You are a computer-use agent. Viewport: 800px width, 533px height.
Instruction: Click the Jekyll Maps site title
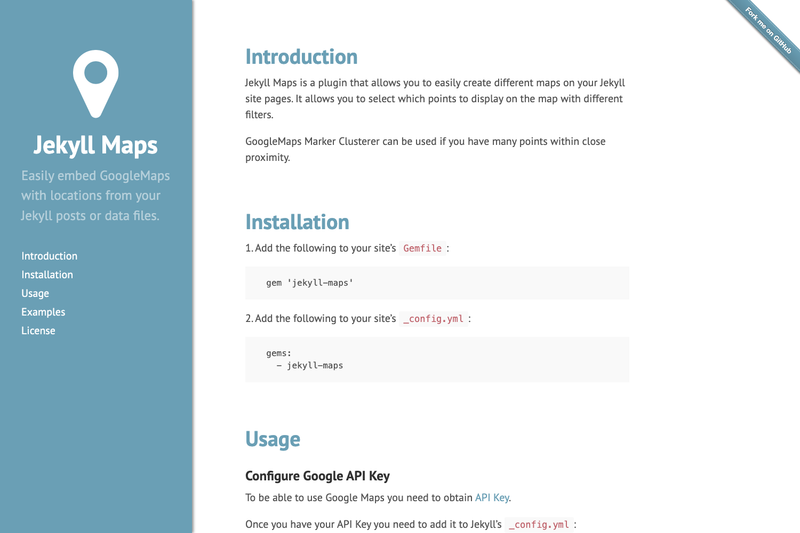pyautogui.click(x=95, y=145)
